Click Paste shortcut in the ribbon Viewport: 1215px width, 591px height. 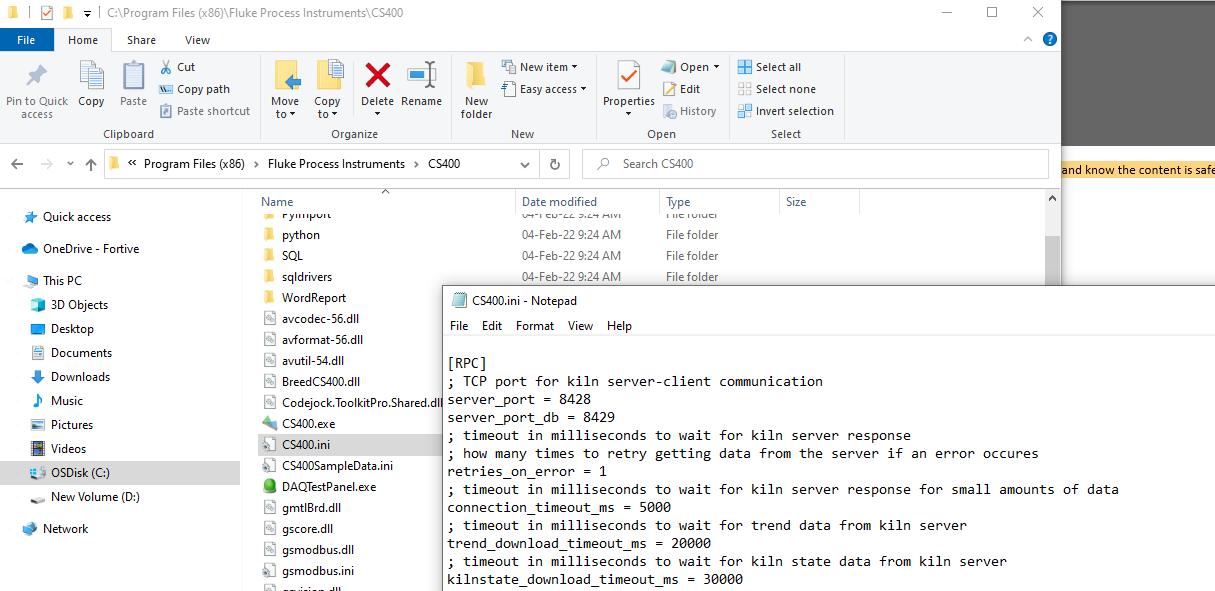(205, 111)
